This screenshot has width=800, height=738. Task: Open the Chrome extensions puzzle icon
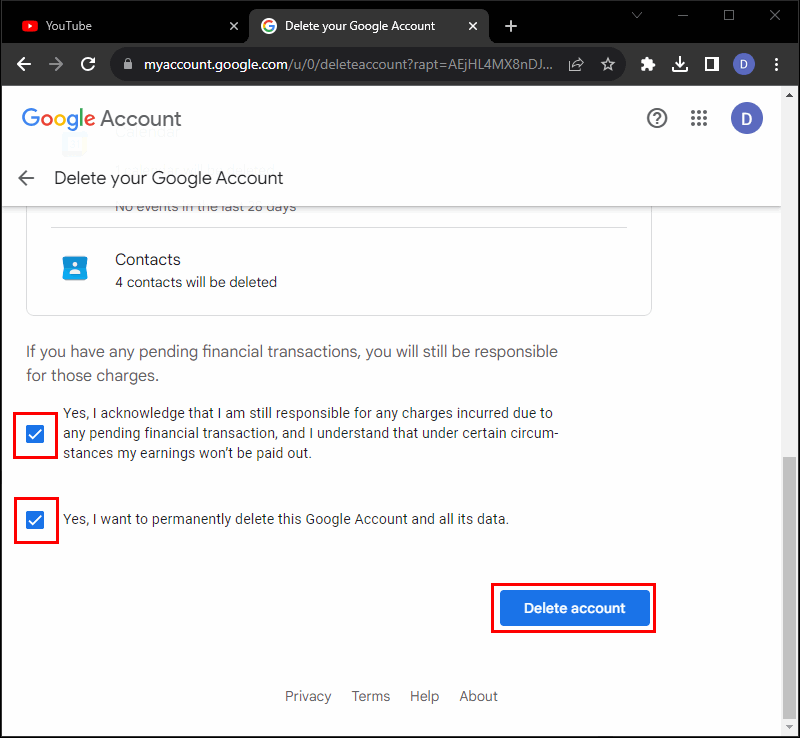tap(648, 64)
